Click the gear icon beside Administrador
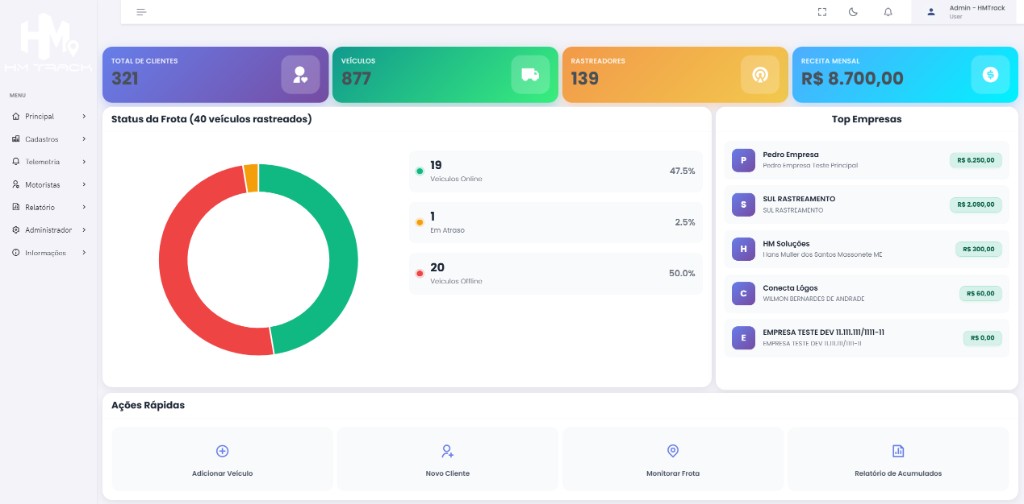This screenshot has height=504, width=1024. (16, 230)
